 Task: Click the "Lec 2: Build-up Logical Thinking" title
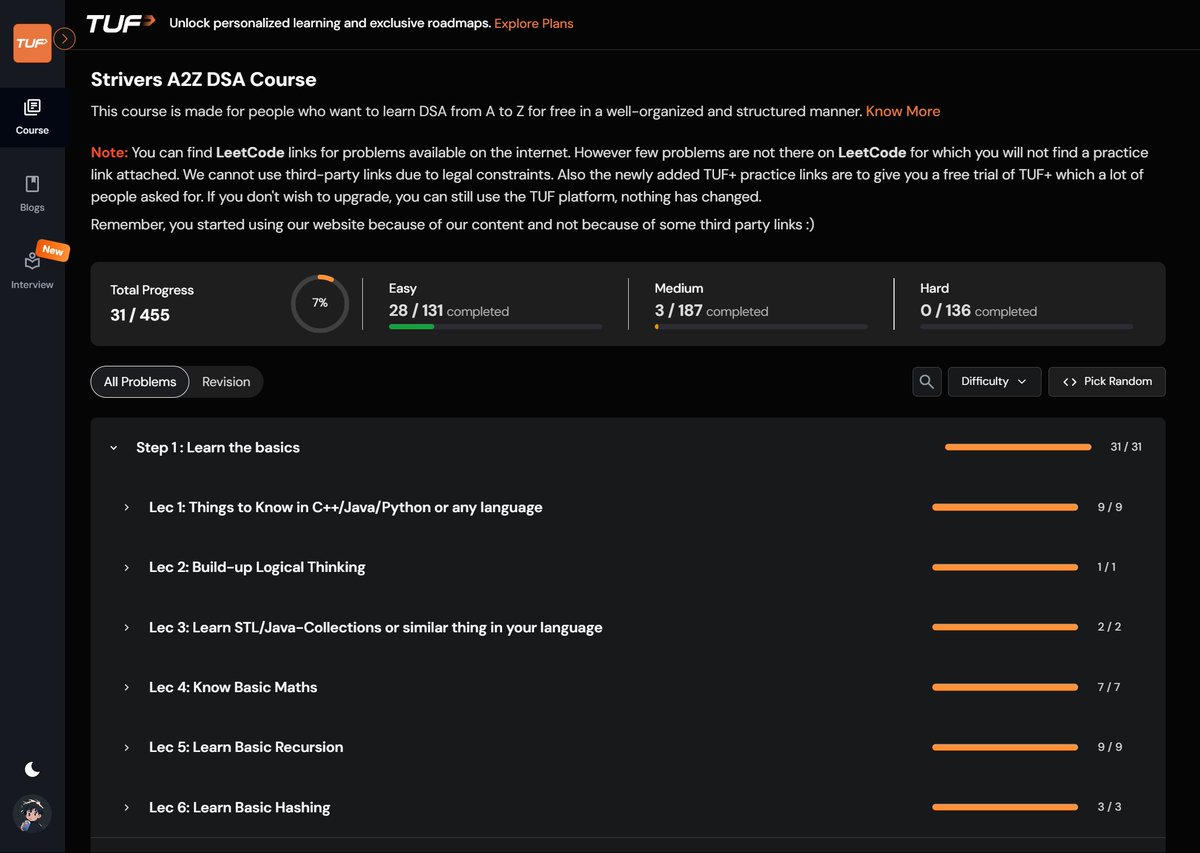coord(257,567)
